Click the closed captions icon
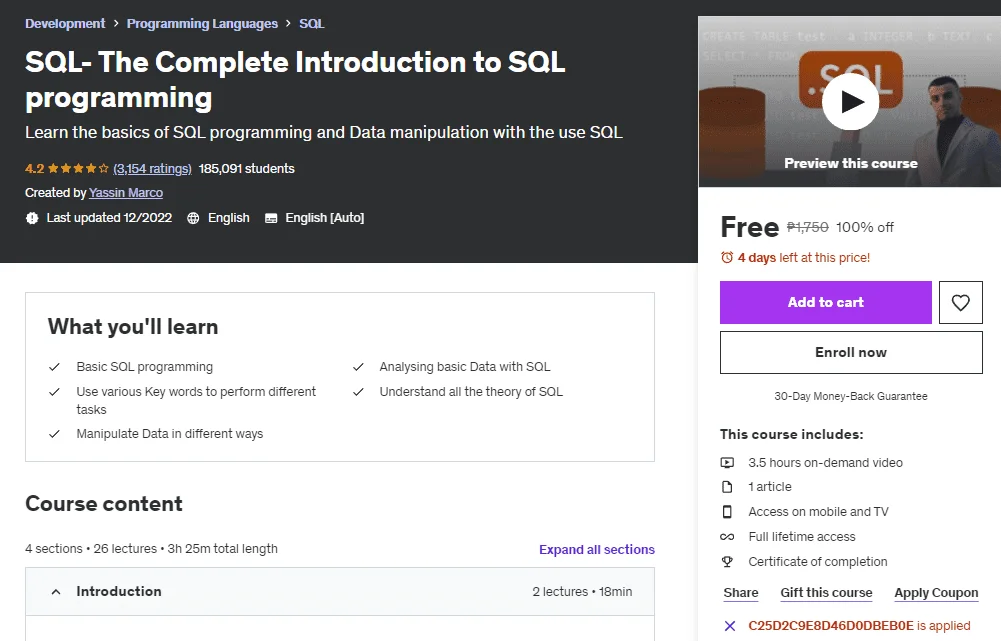Viewport: 1001px width, 641px height. 271,218
